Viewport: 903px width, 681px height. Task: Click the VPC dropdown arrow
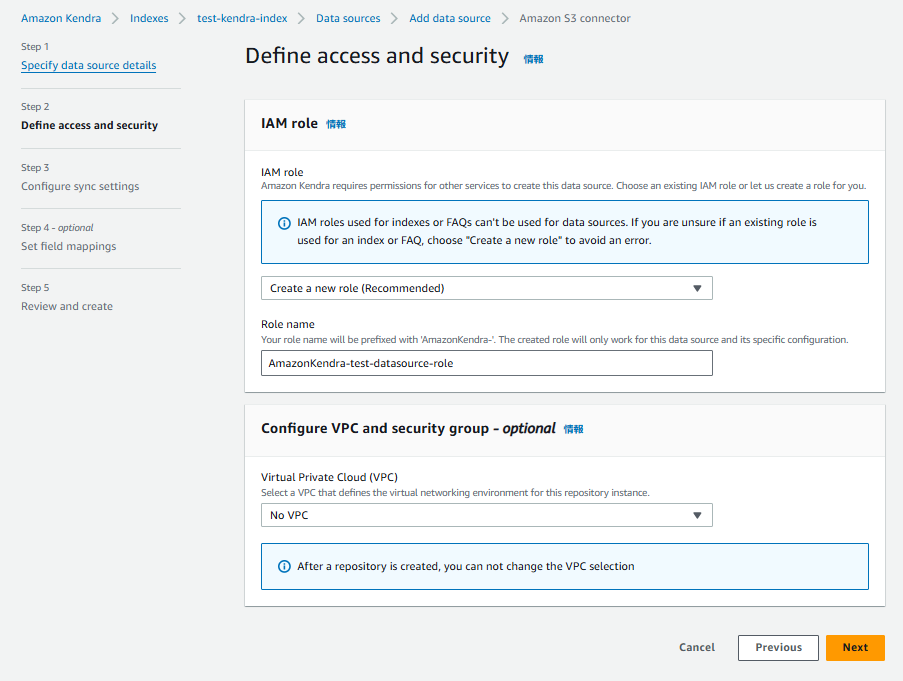(x=697, y=515)
